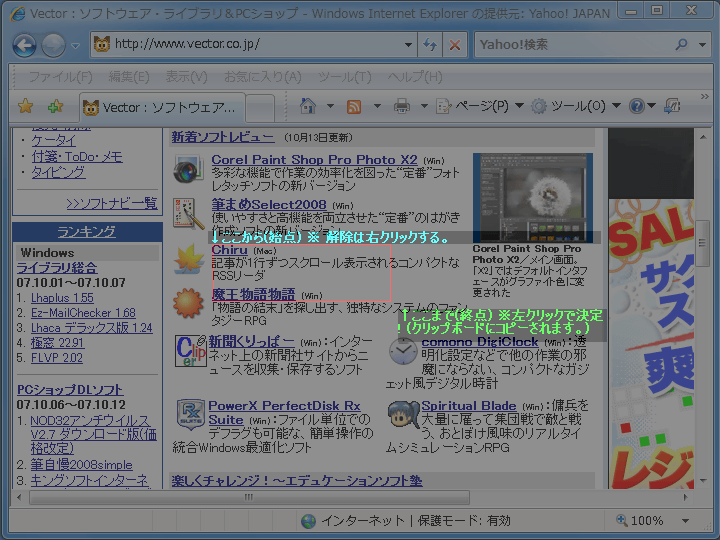Screen dimensions: 720x540
Task: Open the Help question mark menu
Action: [642, 107]
